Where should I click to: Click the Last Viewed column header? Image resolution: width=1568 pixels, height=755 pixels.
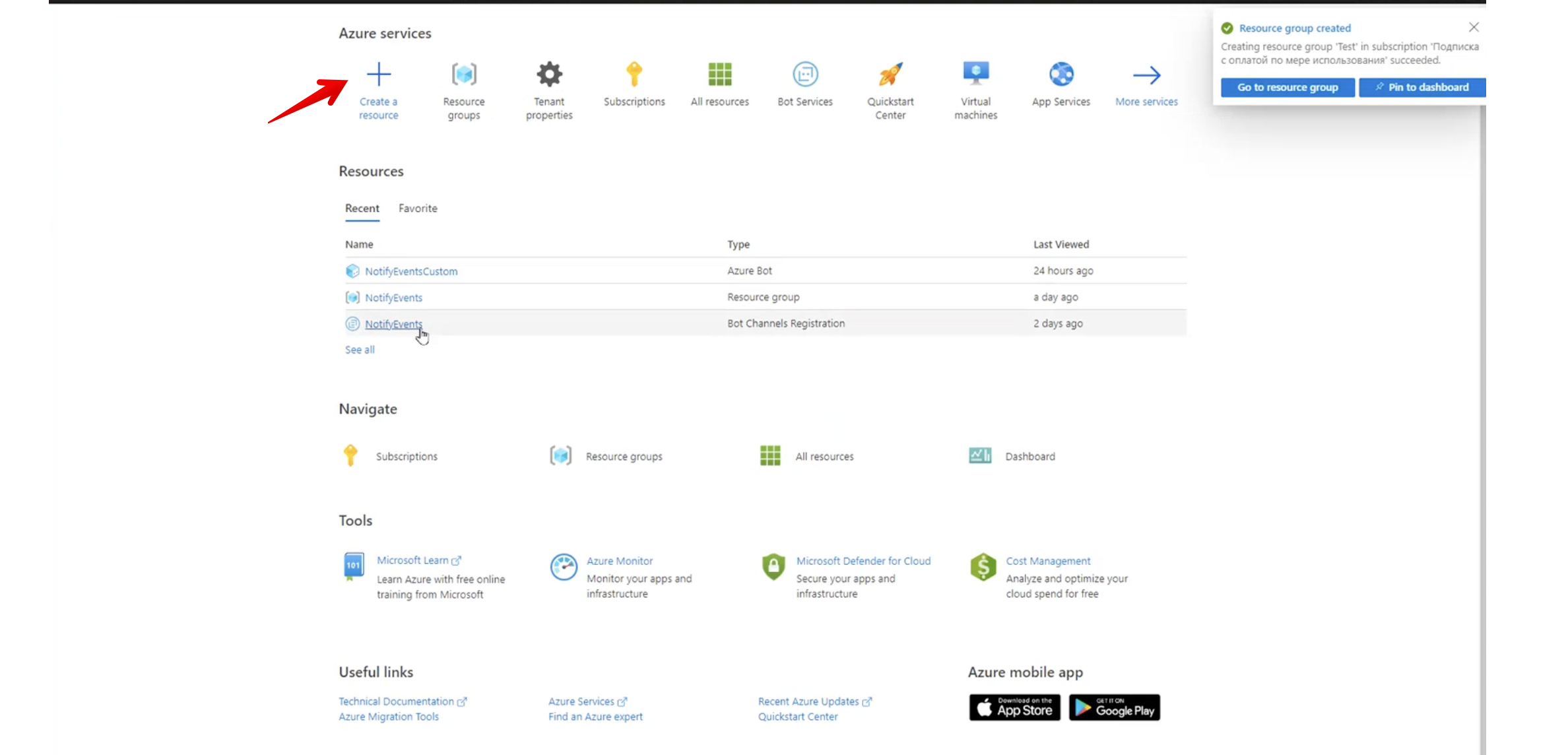coord(1061,244)
